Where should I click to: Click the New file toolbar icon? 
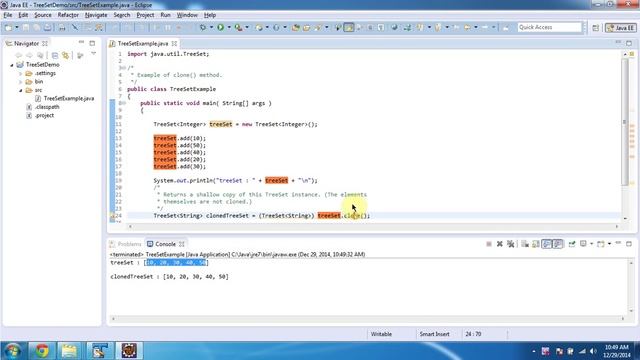tap(8, 28)
